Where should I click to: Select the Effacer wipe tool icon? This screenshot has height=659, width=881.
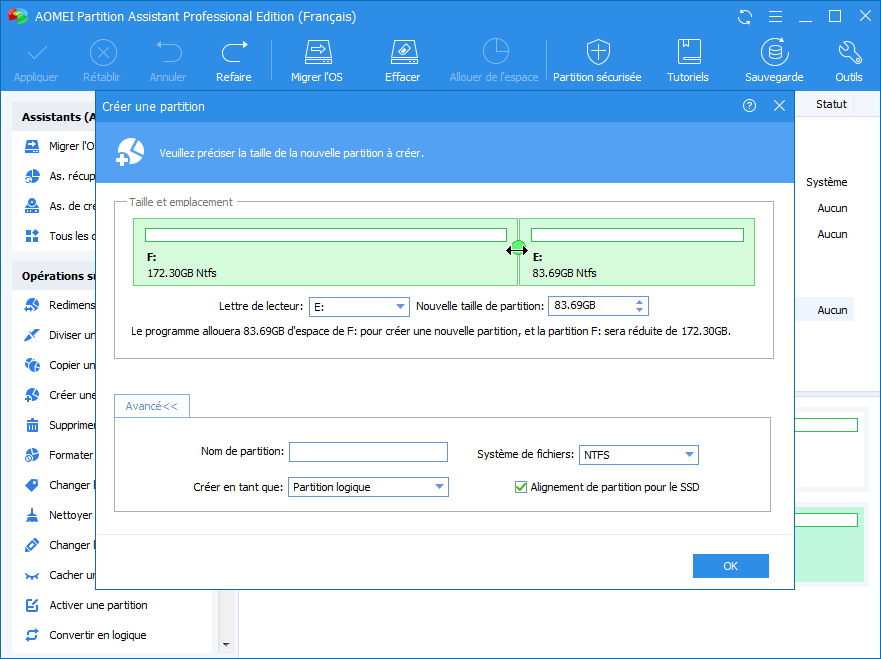point(404,52)
